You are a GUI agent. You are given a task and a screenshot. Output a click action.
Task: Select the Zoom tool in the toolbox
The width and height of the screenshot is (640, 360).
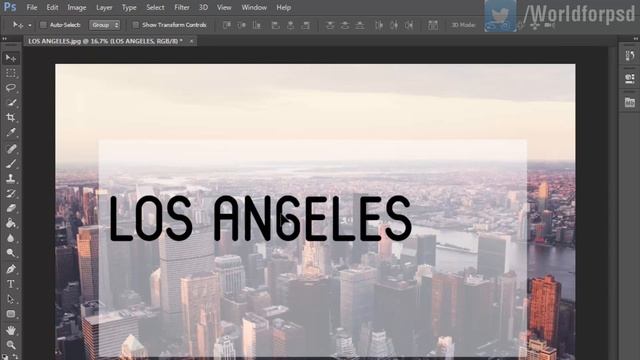[11, 345]
